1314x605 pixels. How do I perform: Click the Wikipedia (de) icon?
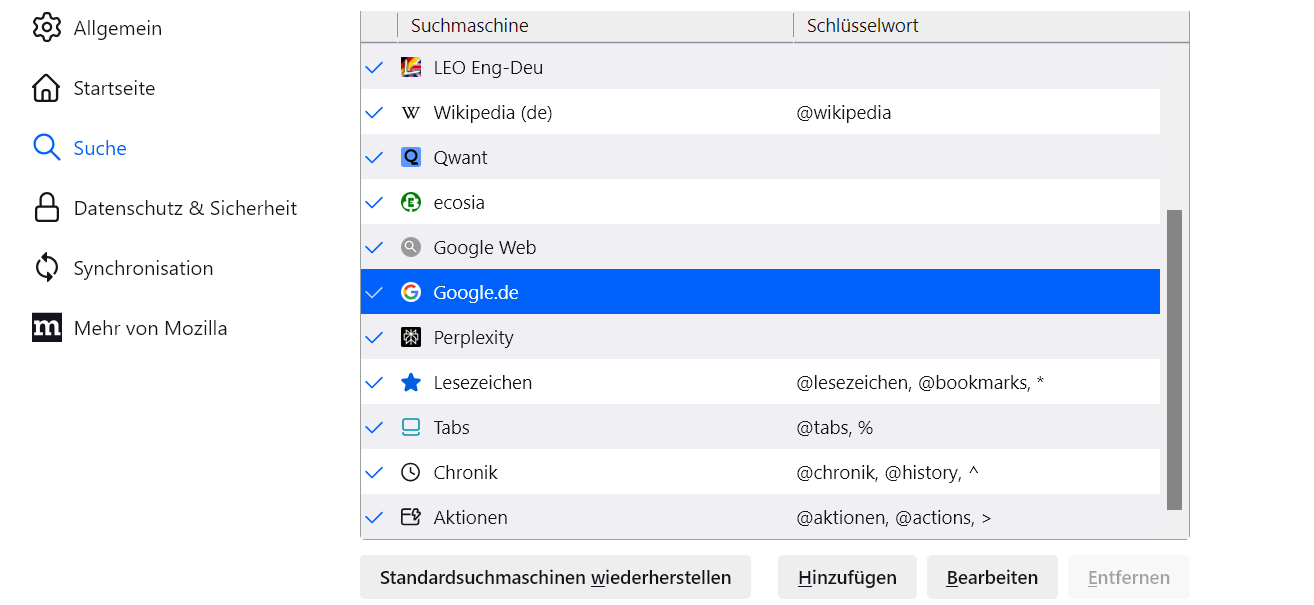411,113
